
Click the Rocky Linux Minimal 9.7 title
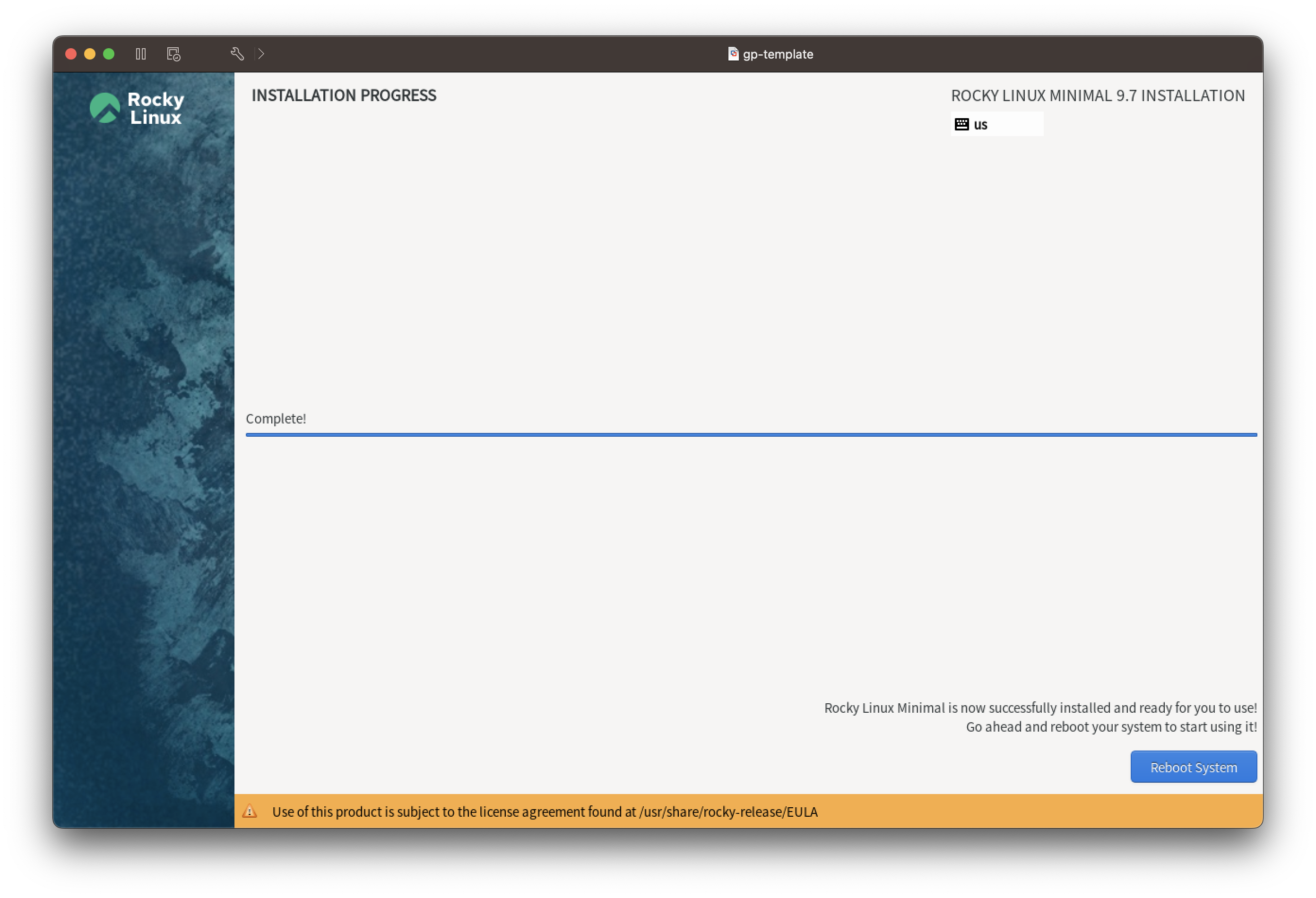point(1098,95)
